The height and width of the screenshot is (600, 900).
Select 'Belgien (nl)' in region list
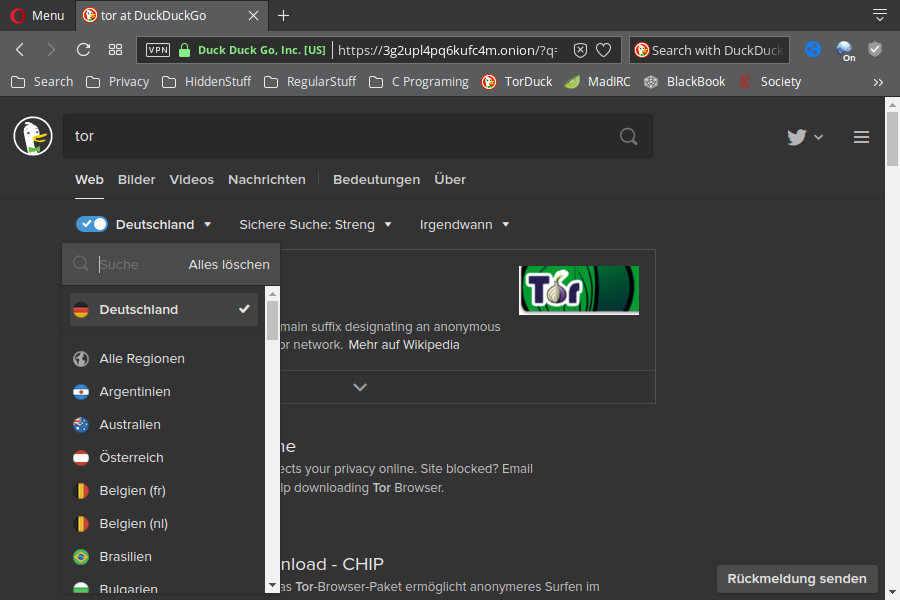click(164, 524)
